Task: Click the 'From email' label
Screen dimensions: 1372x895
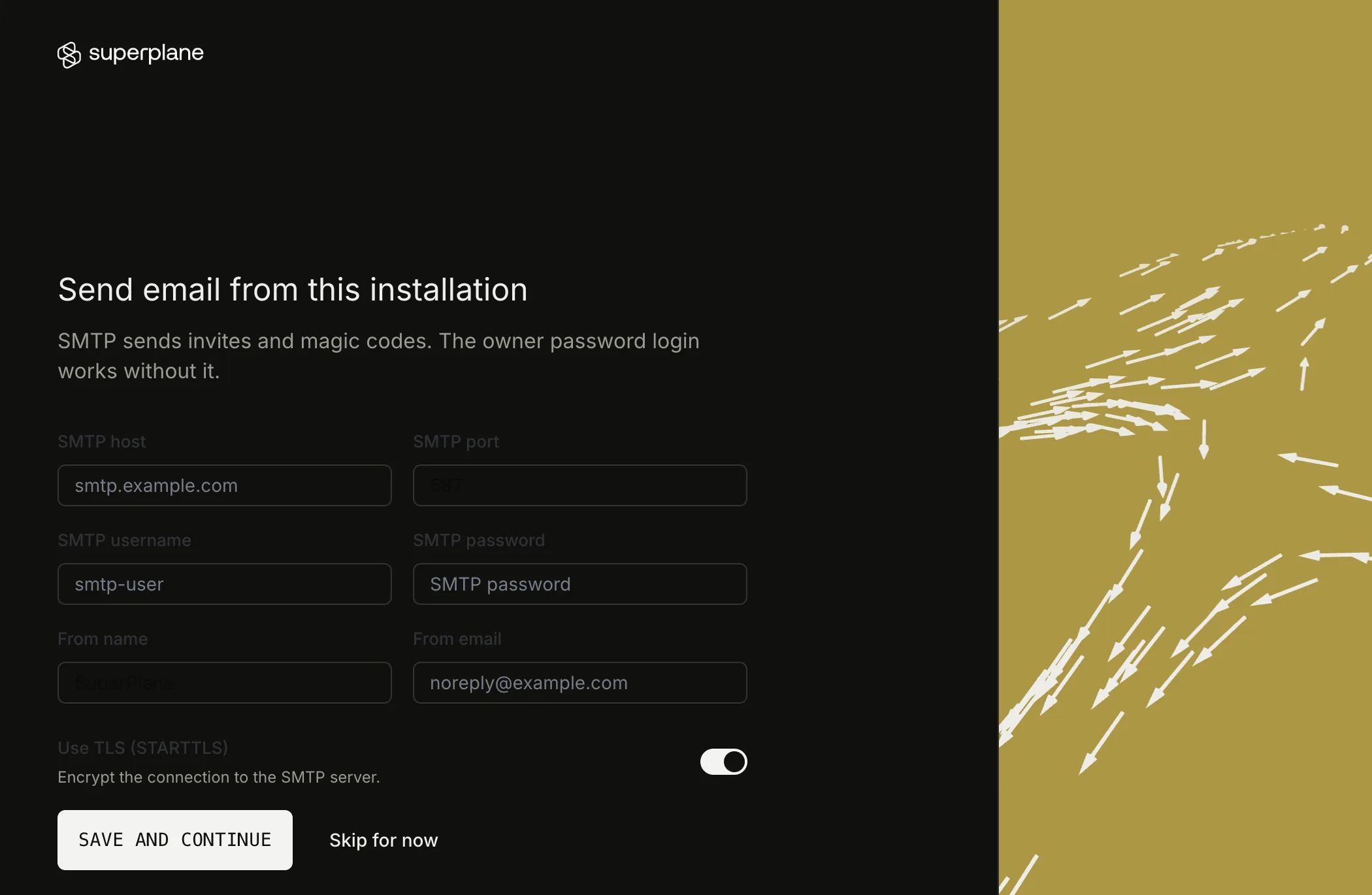Action: [457, 639]
